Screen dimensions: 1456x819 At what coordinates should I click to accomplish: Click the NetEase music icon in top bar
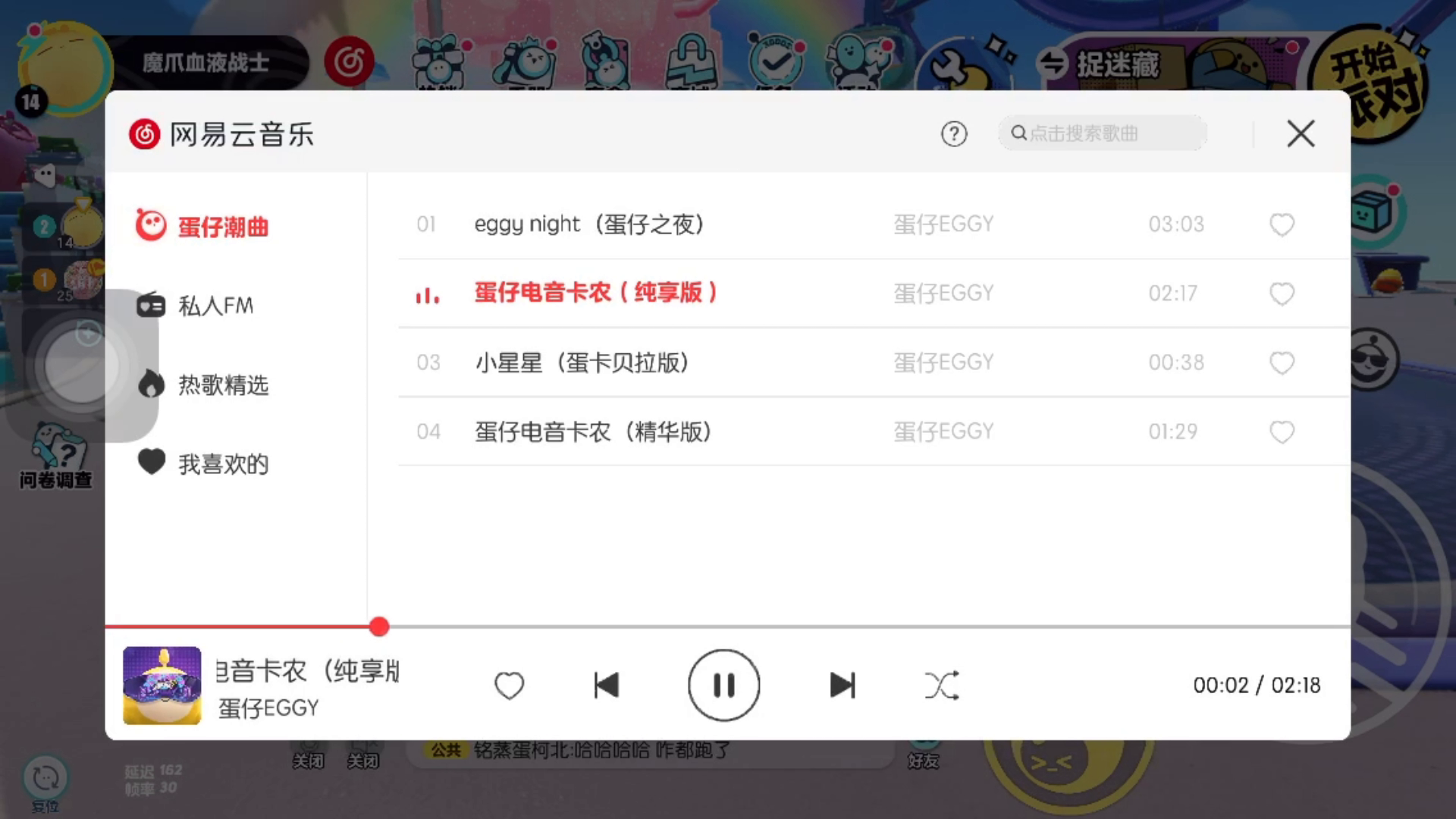(x=350, y=61)
